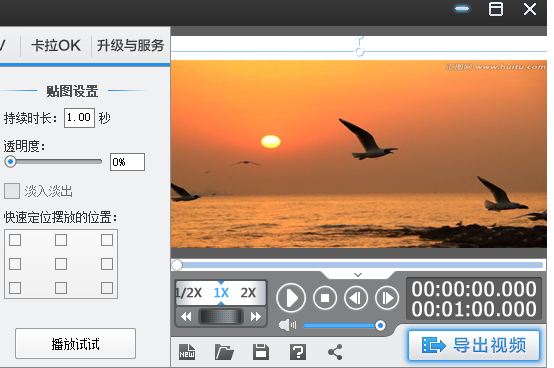The height and width of the screenshot is (368, 554).
Task: Save project with floppy disk icon
Action: click(261, 352)
